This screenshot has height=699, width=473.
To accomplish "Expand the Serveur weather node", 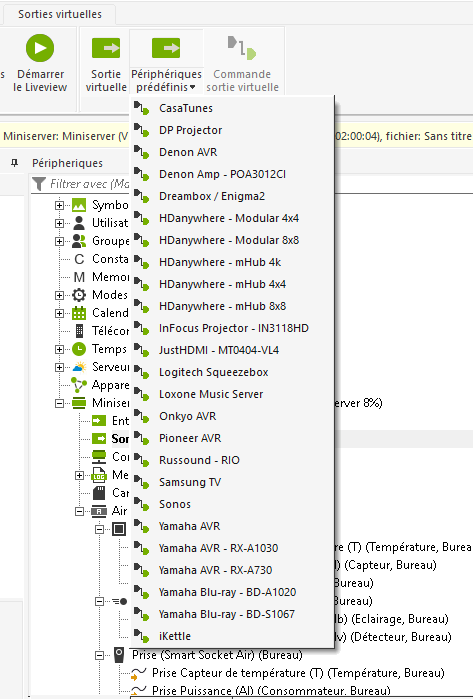I will (x=59, y=367).
